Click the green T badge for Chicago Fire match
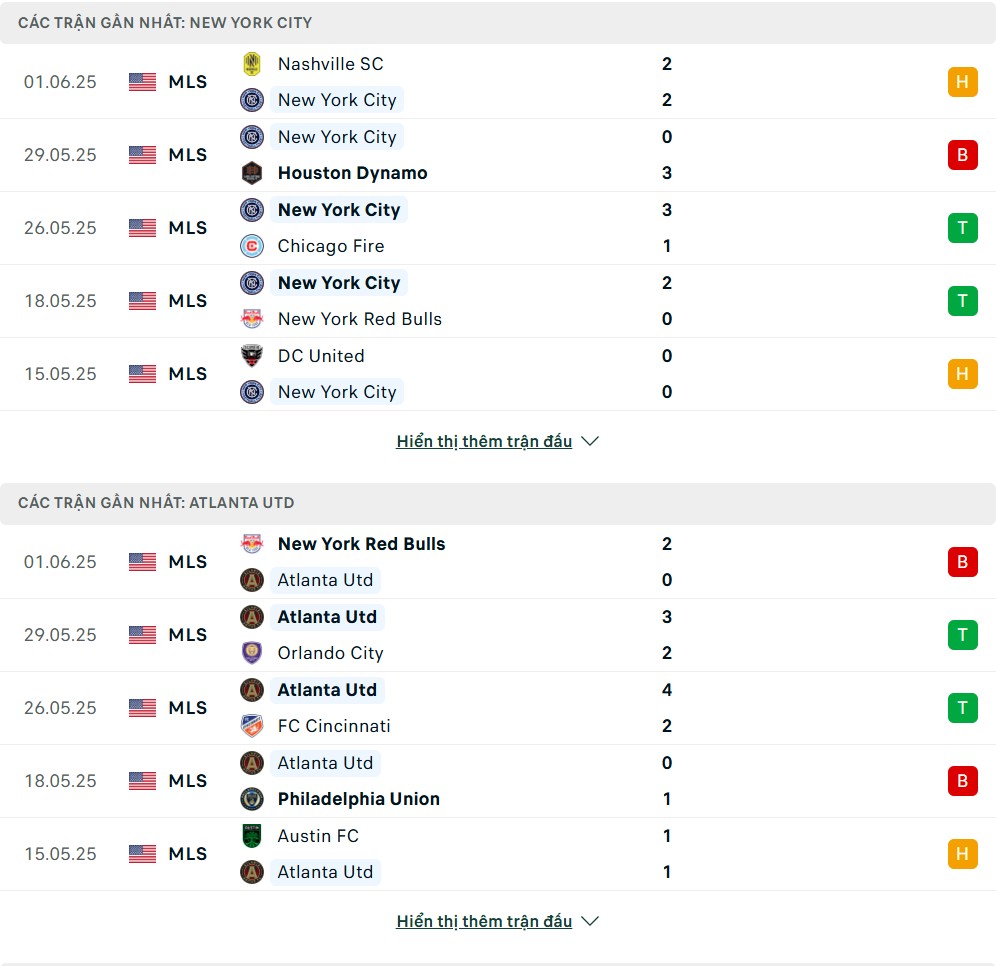 [962, 228]
